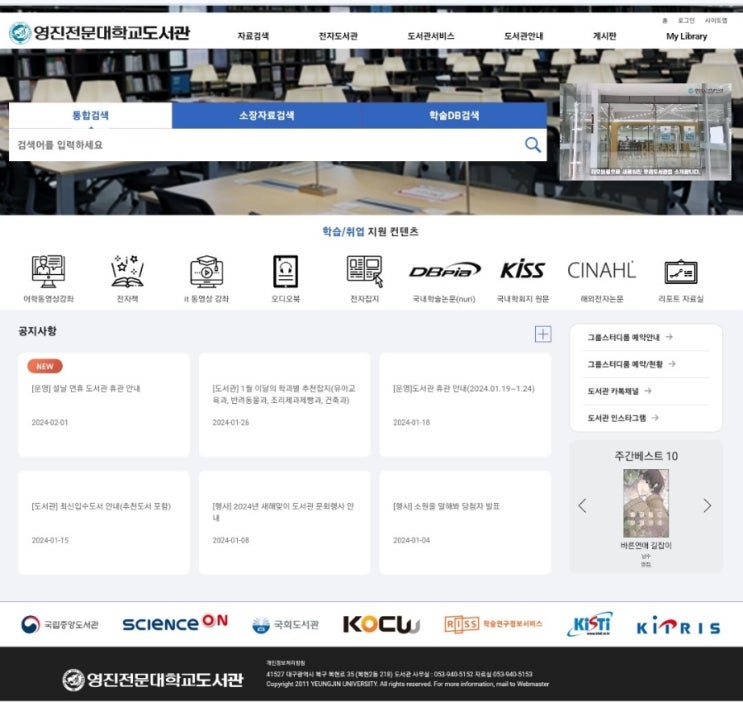This screenshot has height=711, width=743.
Task: Click the 바른연애 길잡이 book cover
Action: tap(646, 503)
